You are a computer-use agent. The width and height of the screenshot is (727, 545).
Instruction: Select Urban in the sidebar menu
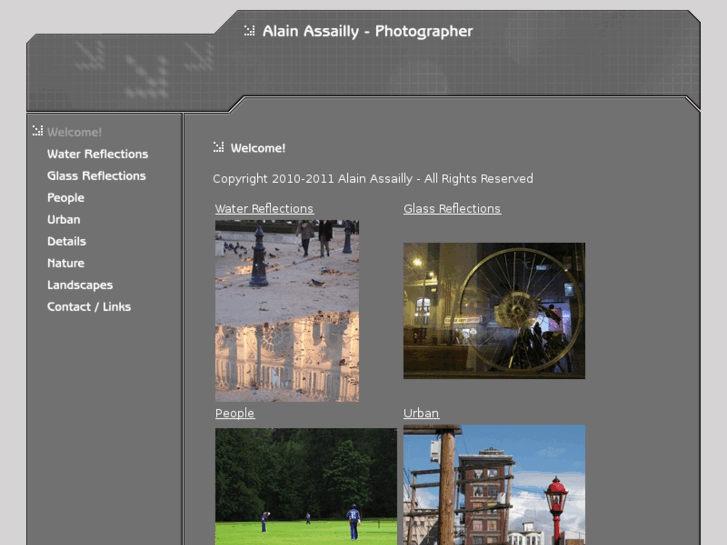point(64,219)
